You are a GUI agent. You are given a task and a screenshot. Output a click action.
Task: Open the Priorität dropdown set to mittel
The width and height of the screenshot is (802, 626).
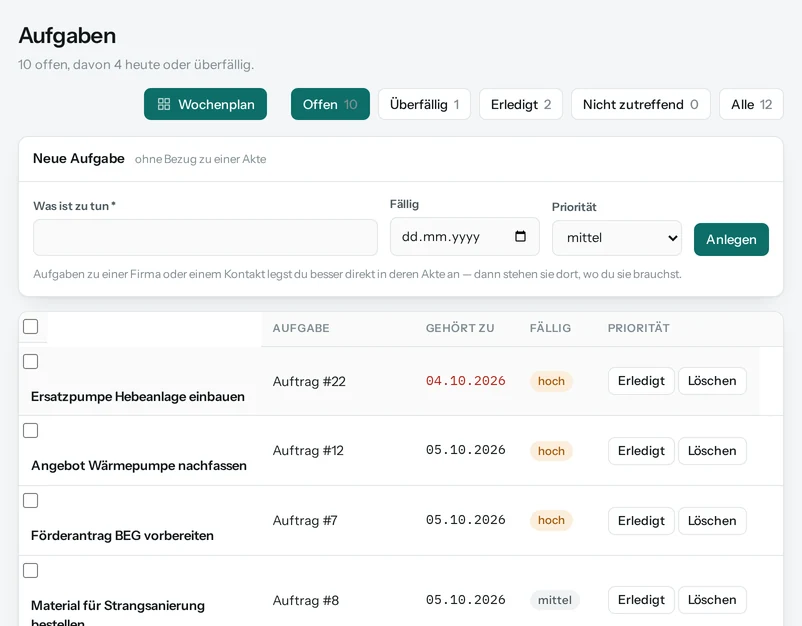coord(617,238)
